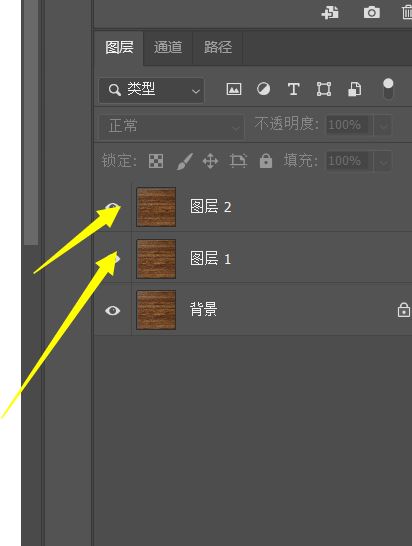Filter for type layers T icon
Image resolution: width=412 pixels, height=546 pixels.
tap(294, 89)
